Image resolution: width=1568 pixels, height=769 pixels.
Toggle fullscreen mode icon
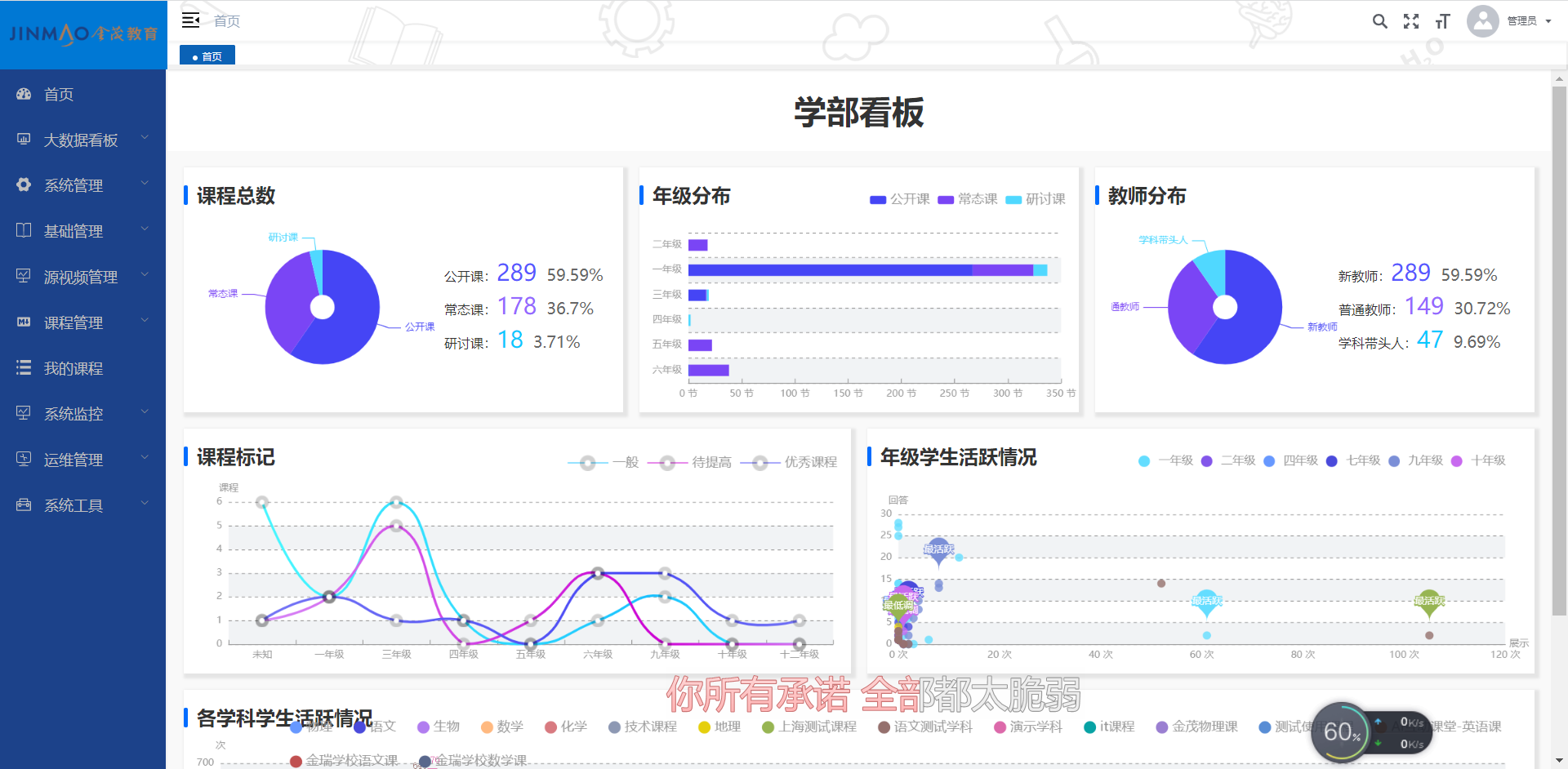pyautogui.click(x=1411, y=21)
